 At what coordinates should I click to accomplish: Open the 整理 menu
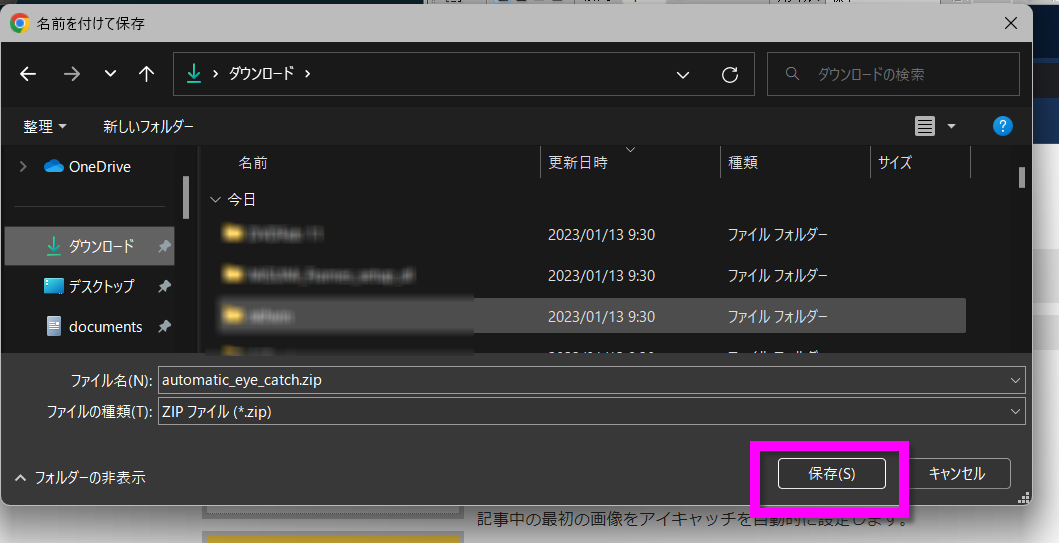click(x=45, y=127)
